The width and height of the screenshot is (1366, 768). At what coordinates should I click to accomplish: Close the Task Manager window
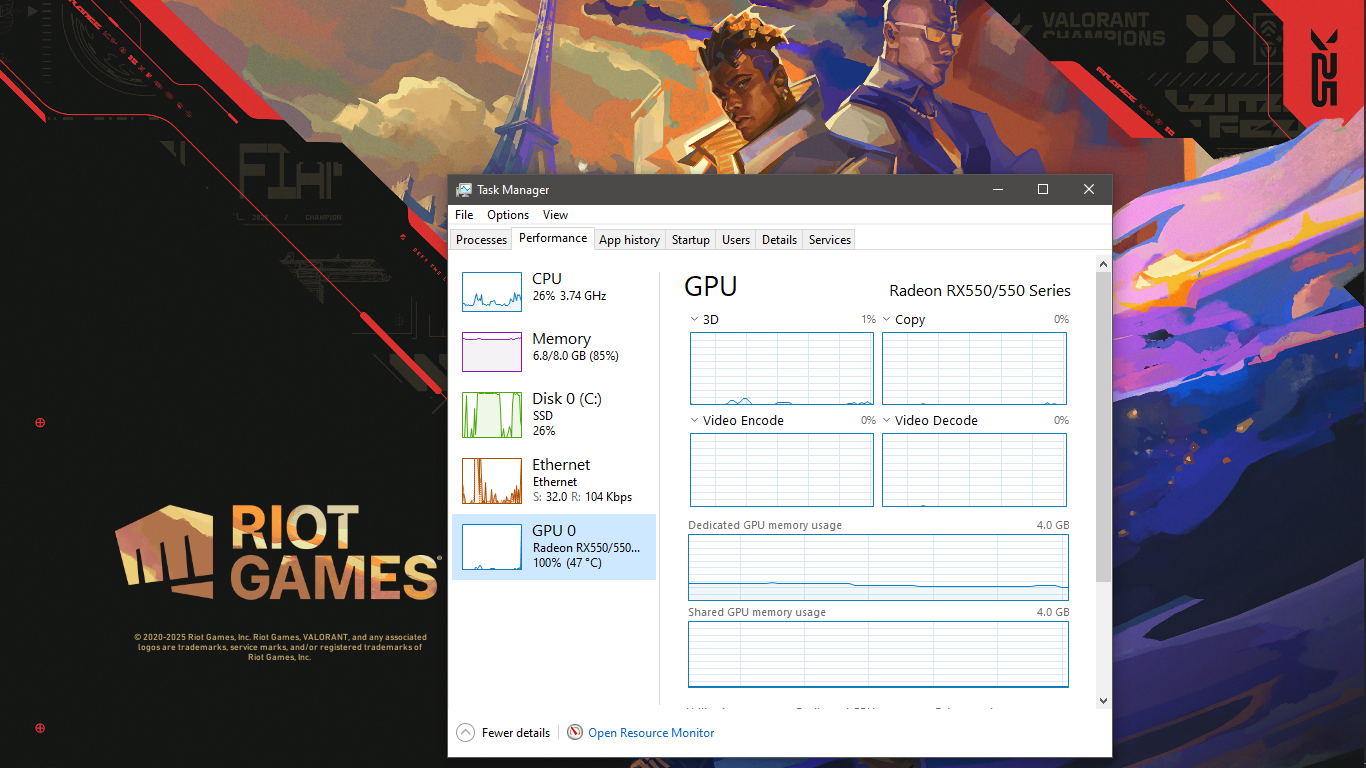[x=1089, y=189]
